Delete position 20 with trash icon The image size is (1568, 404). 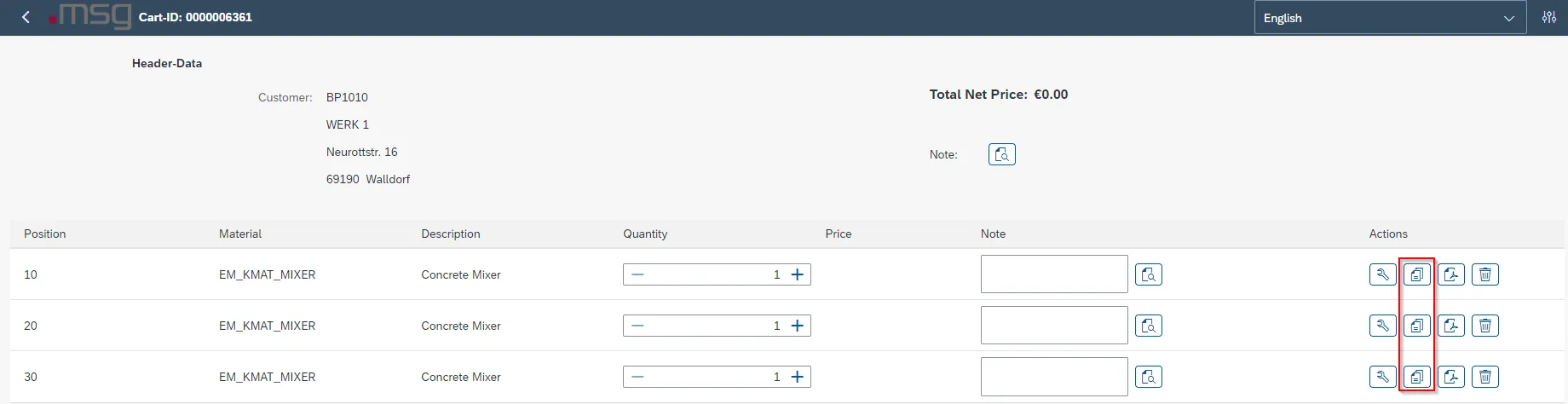pos(1484,326)
